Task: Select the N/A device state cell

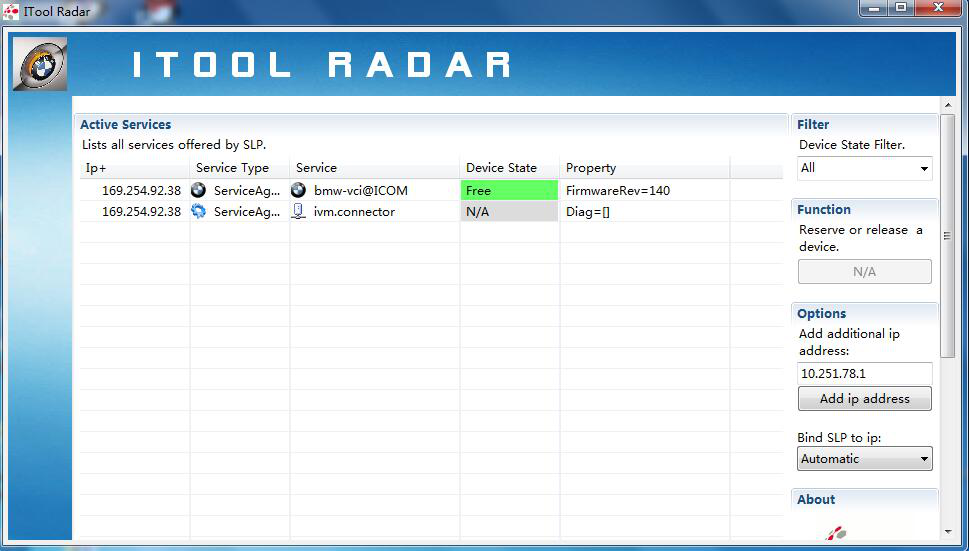Action: 510,211
